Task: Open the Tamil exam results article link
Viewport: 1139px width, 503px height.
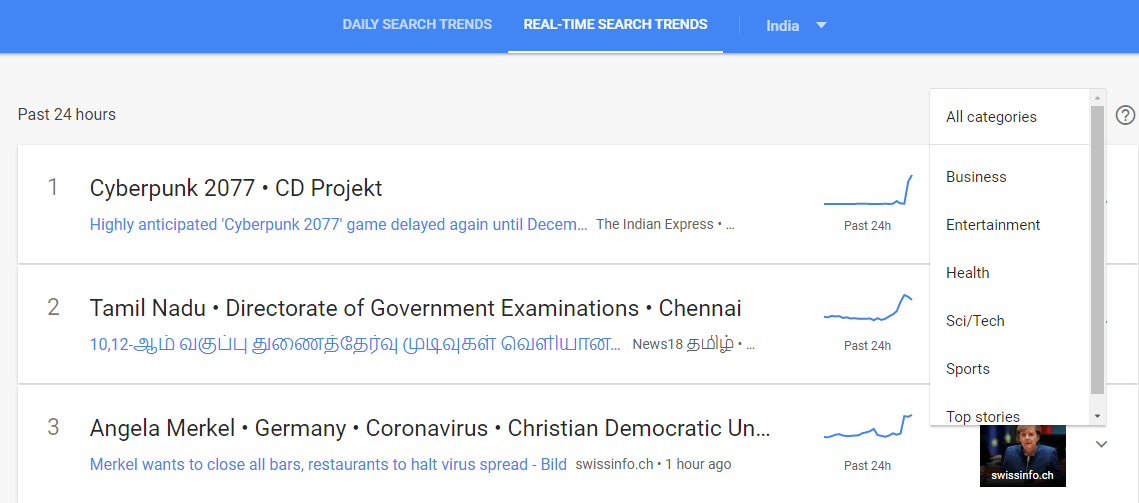Action: click(x=355, y=344)
